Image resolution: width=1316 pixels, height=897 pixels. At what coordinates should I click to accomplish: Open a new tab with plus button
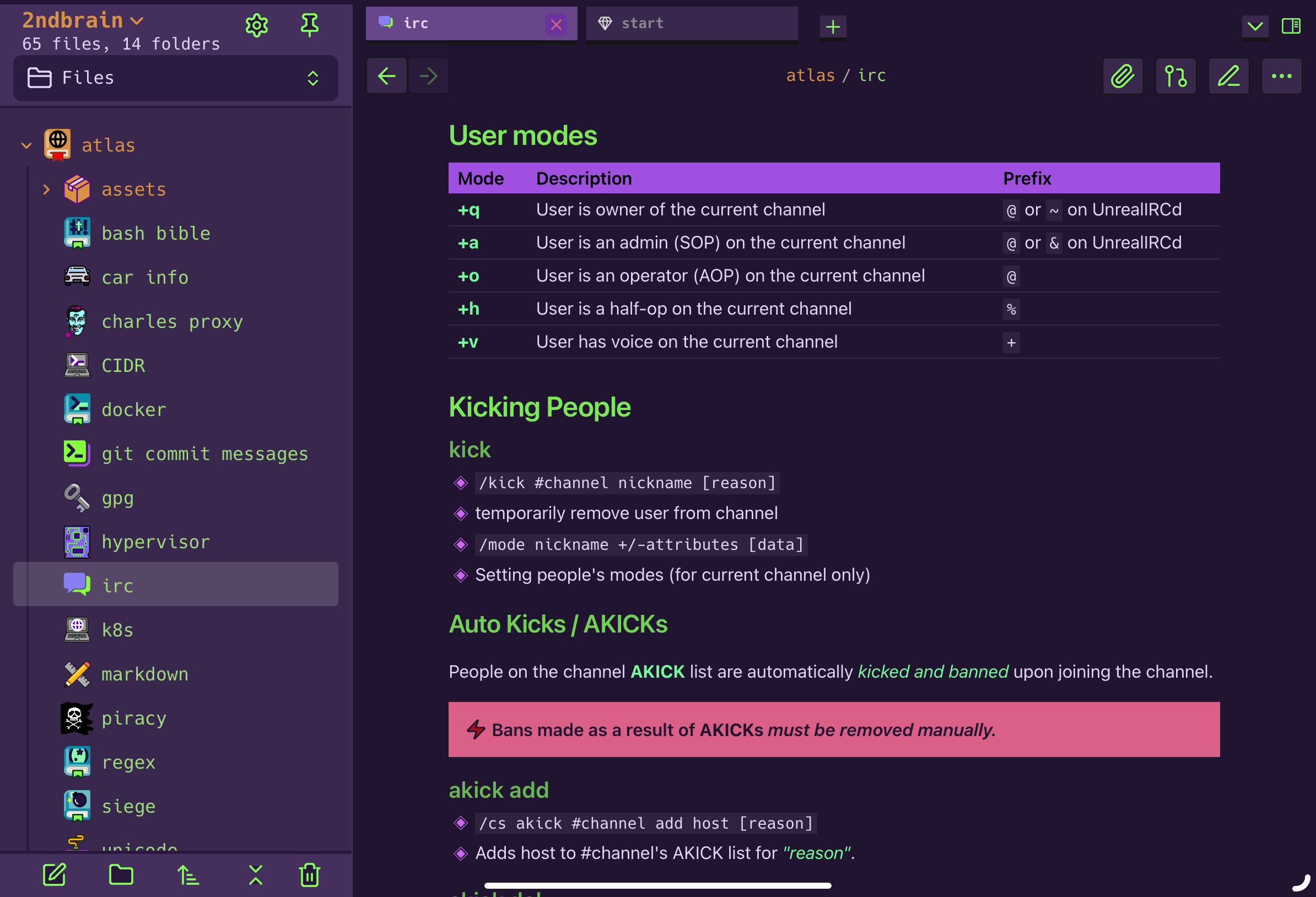point(832,26)
